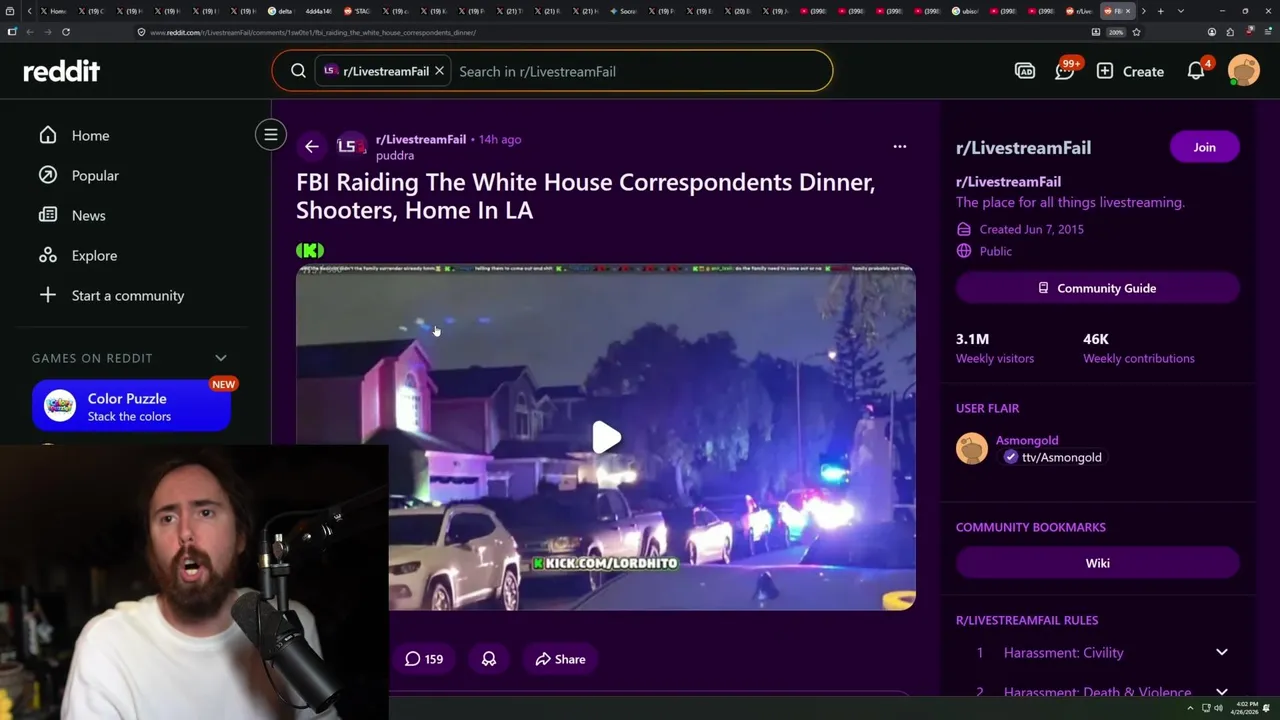Image resolution: width=1280 pixels, height=720 pixels.
Task: Click the '3.1M' weekly visitors stat
Action: (x=972, y=339)
